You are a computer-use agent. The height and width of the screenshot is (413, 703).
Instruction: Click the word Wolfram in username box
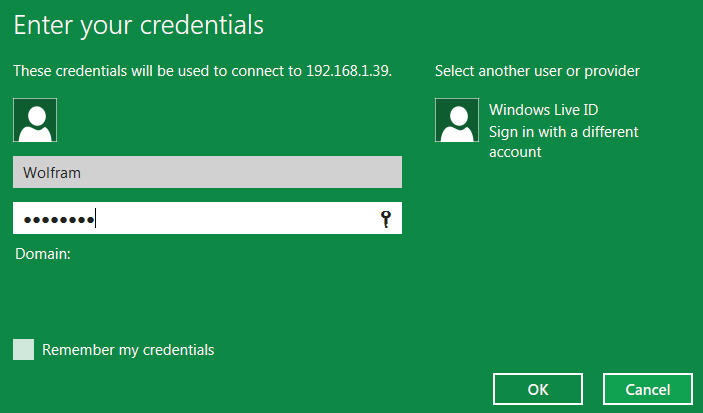[52, 173]
